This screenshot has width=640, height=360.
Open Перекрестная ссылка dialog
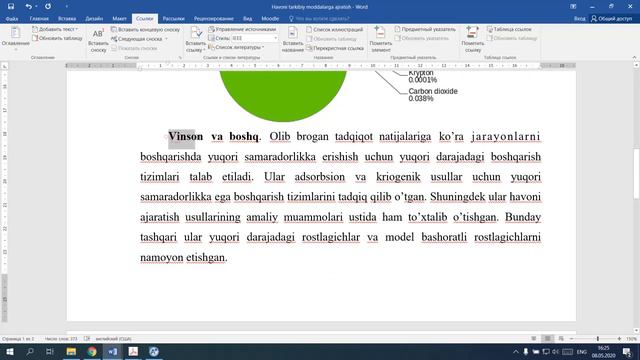[335, 48]
